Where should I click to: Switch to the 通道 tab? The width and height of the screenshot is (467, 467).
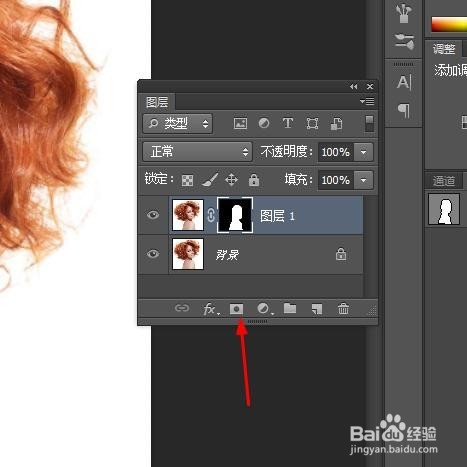(444, 181)
